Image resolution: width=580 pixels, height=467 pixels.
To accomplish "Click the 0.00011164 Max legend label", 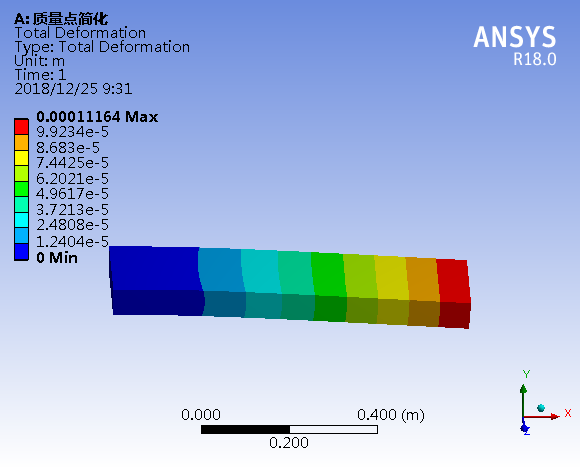I will coord(97,117).
